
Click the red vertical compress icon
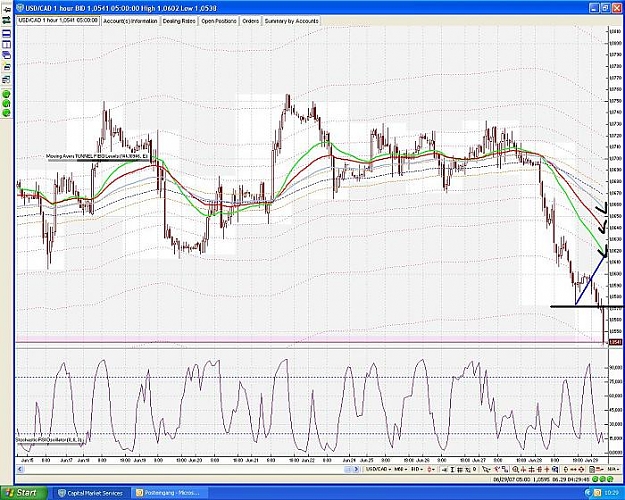(x=523, y=469)
